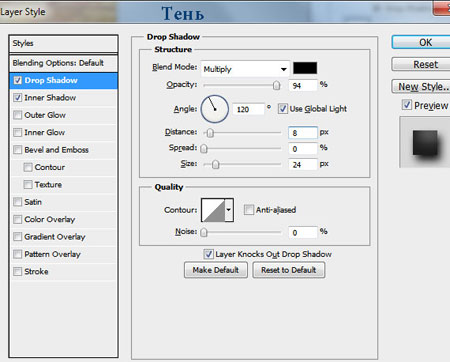Click the shadow preview thumbnail
Image resolution: width=450 pixels, height=362 pixels.
pos(425,142)
